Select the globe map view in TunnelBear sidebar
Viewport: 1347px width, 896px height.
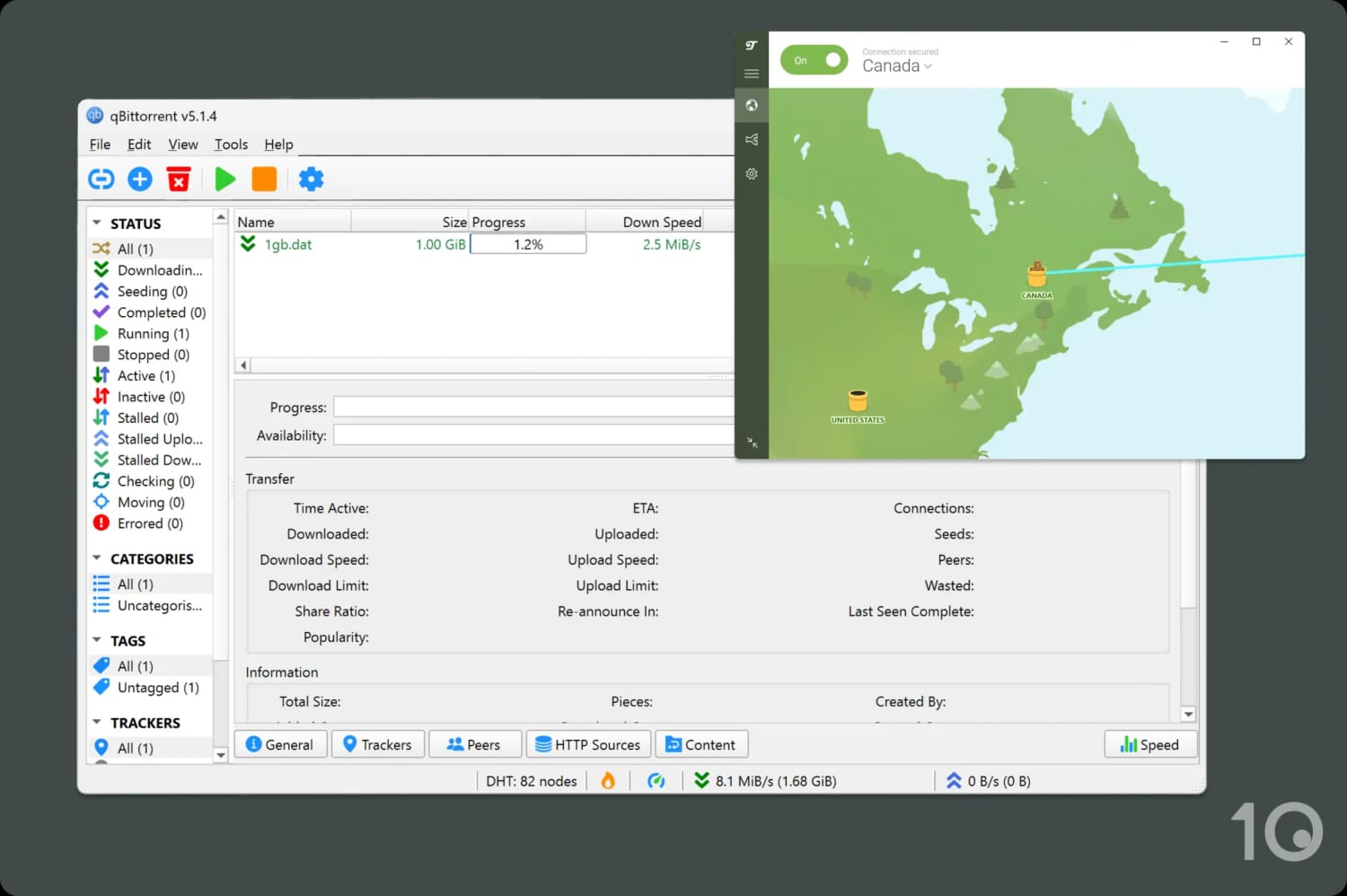point(752,105)
